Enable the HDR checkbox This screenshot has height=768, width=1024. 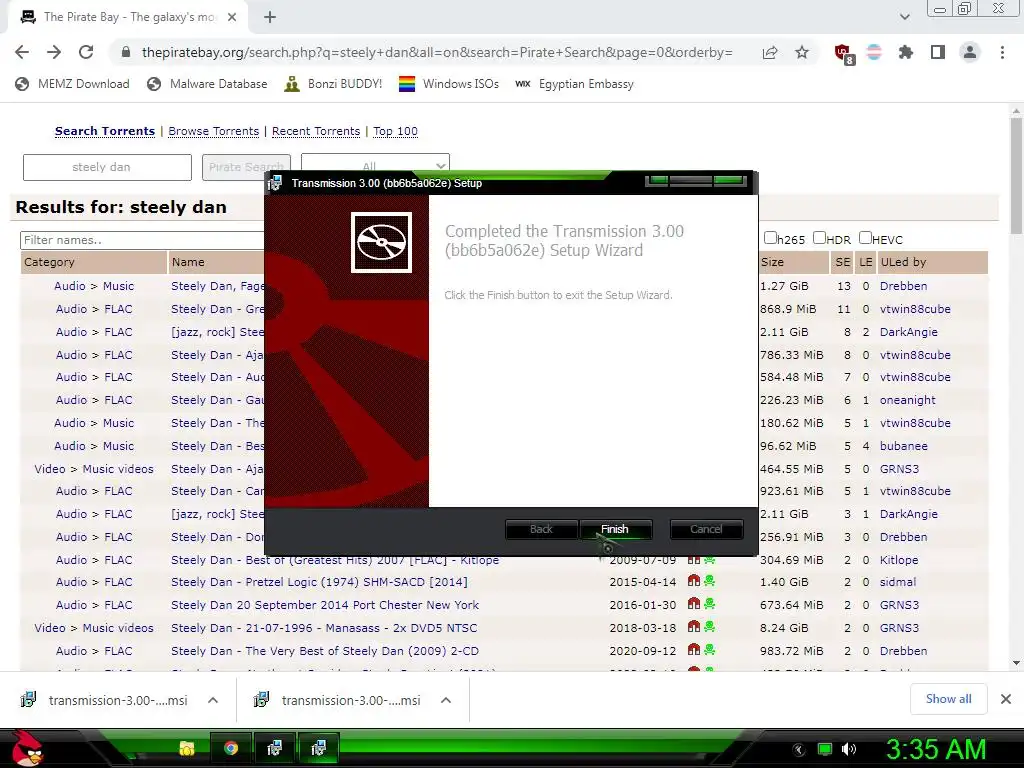coord(819,238)
